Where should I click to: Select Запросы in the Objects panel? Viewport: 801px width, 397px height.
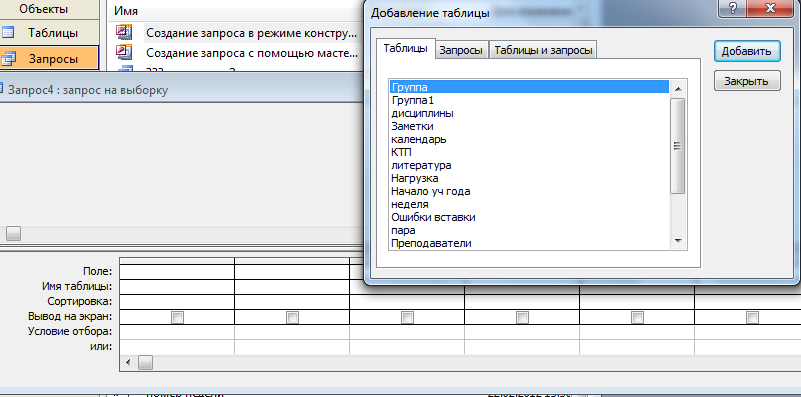tap(53, 59)
